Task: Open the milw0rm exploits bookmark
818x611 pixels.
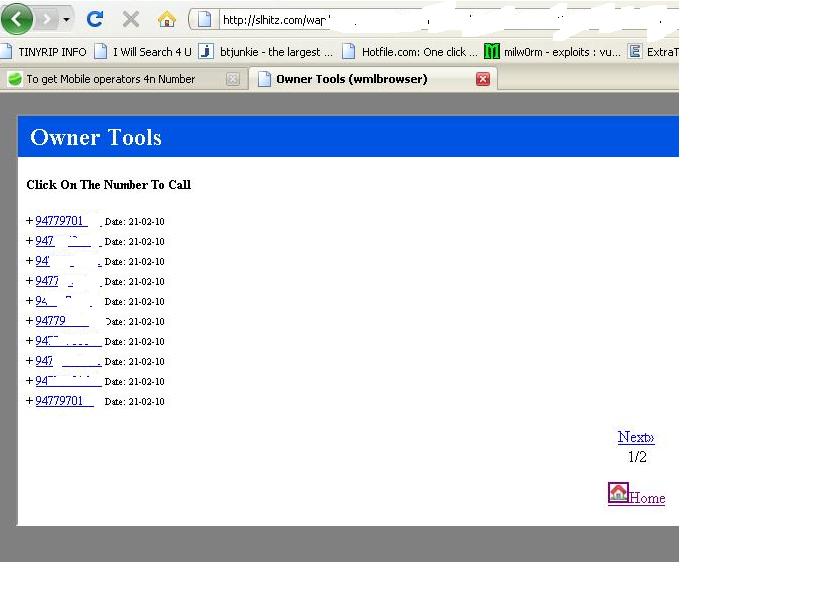Action: coord(553,51)
